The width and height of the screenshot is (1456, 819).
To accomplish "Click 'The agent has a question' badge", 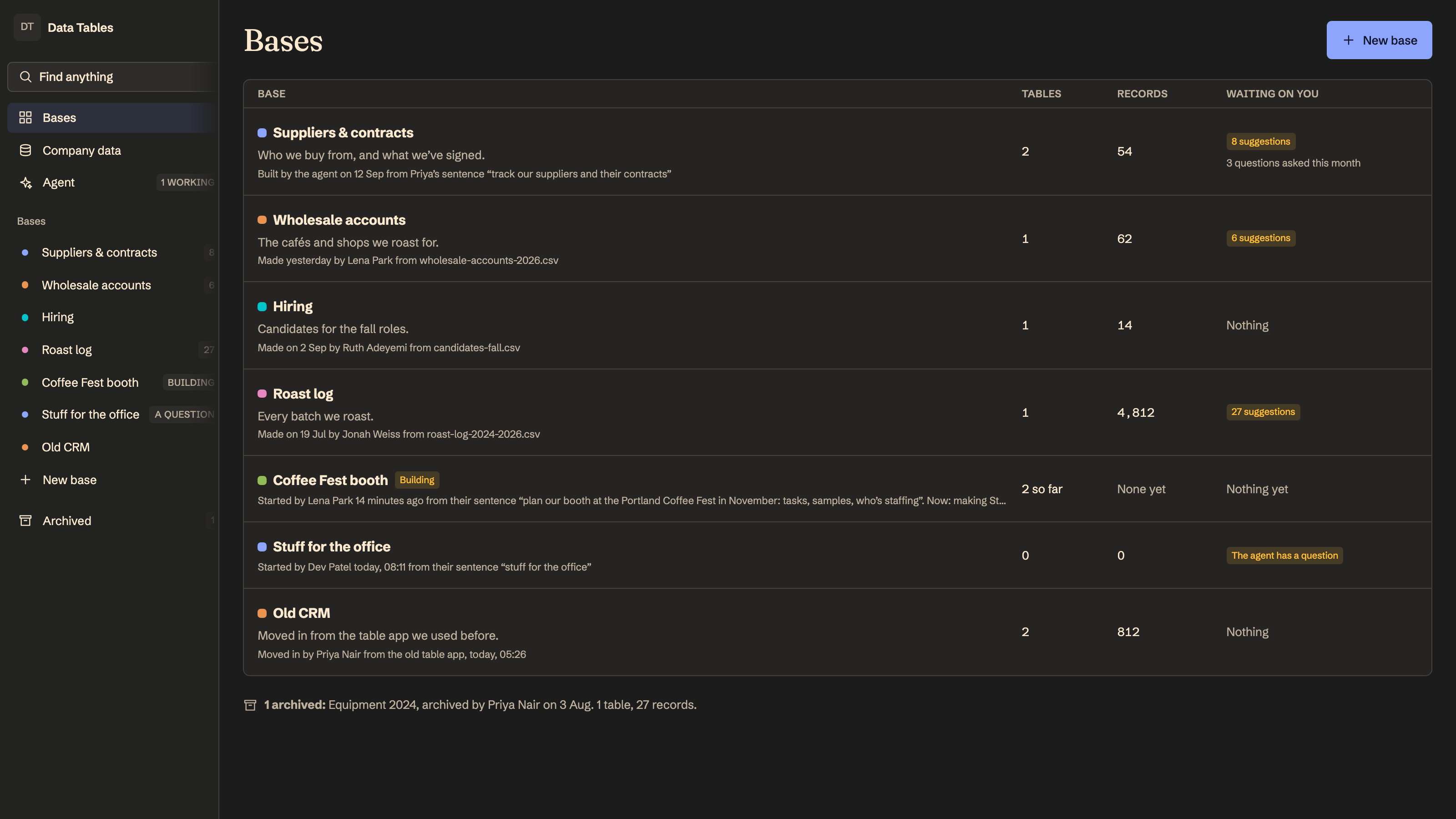I will tap(1284, 556).
